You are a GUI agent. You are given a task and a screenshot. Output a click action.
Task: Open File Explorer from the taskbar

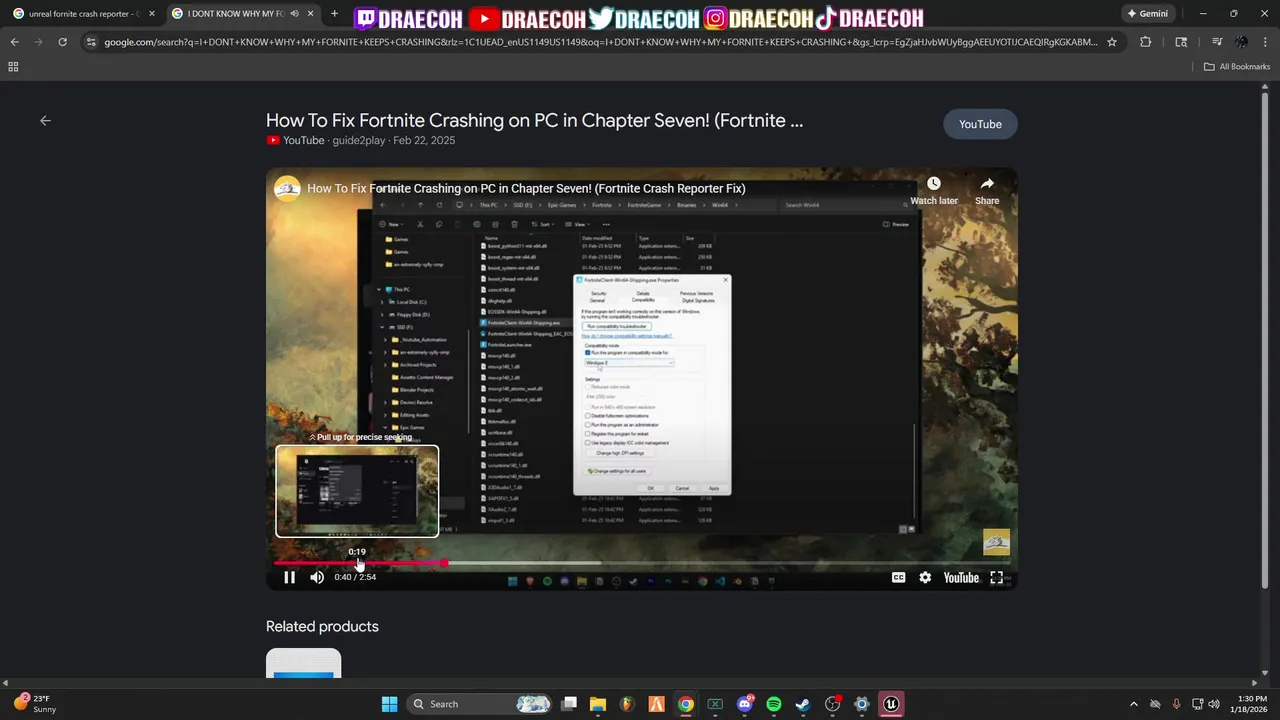598,704
